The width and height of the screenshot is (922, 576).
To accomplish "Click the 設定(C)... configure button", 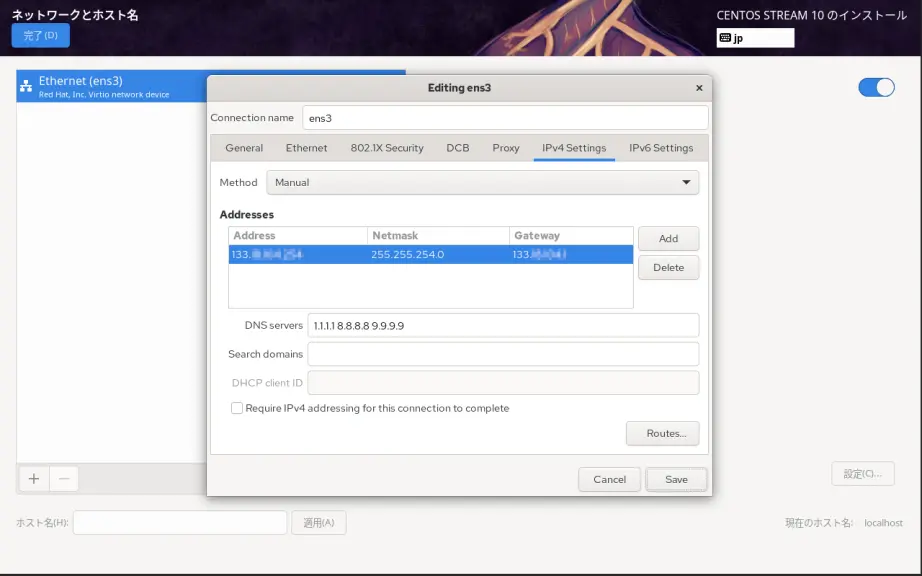I will tap(863, 474).
